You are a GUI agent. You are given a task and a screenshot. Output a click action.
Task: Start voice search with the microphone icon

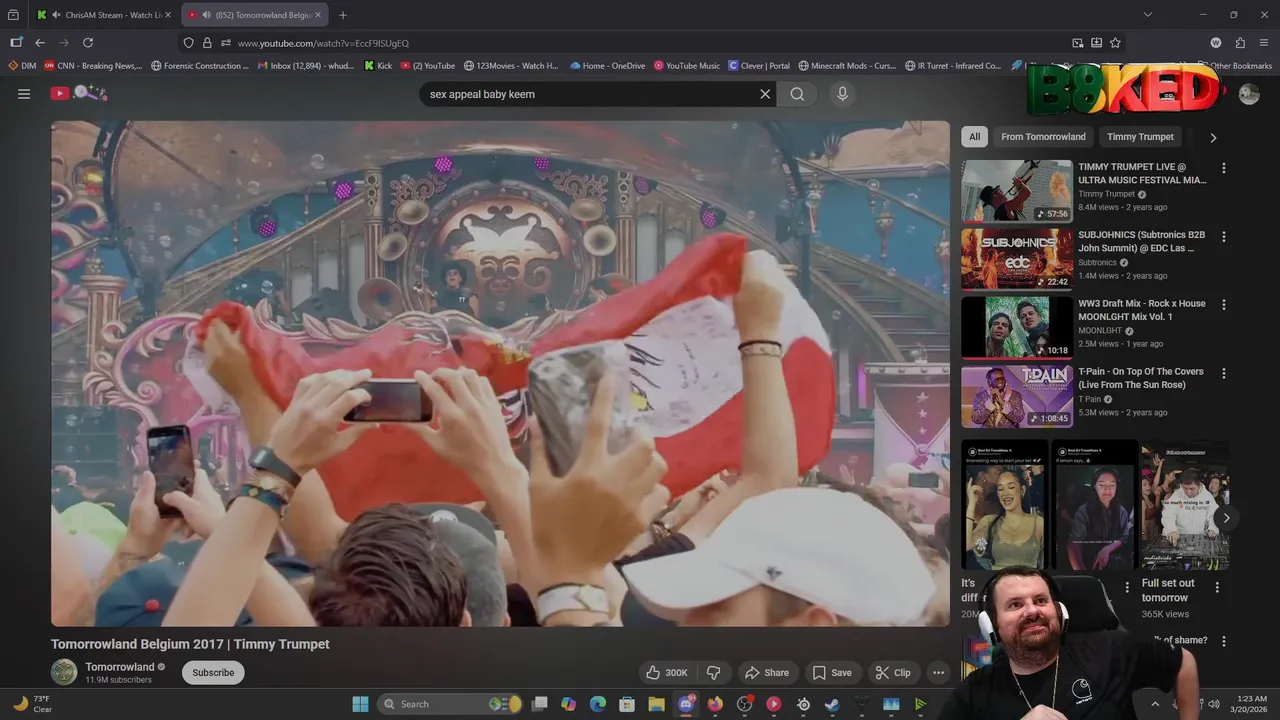coord(842,94)
